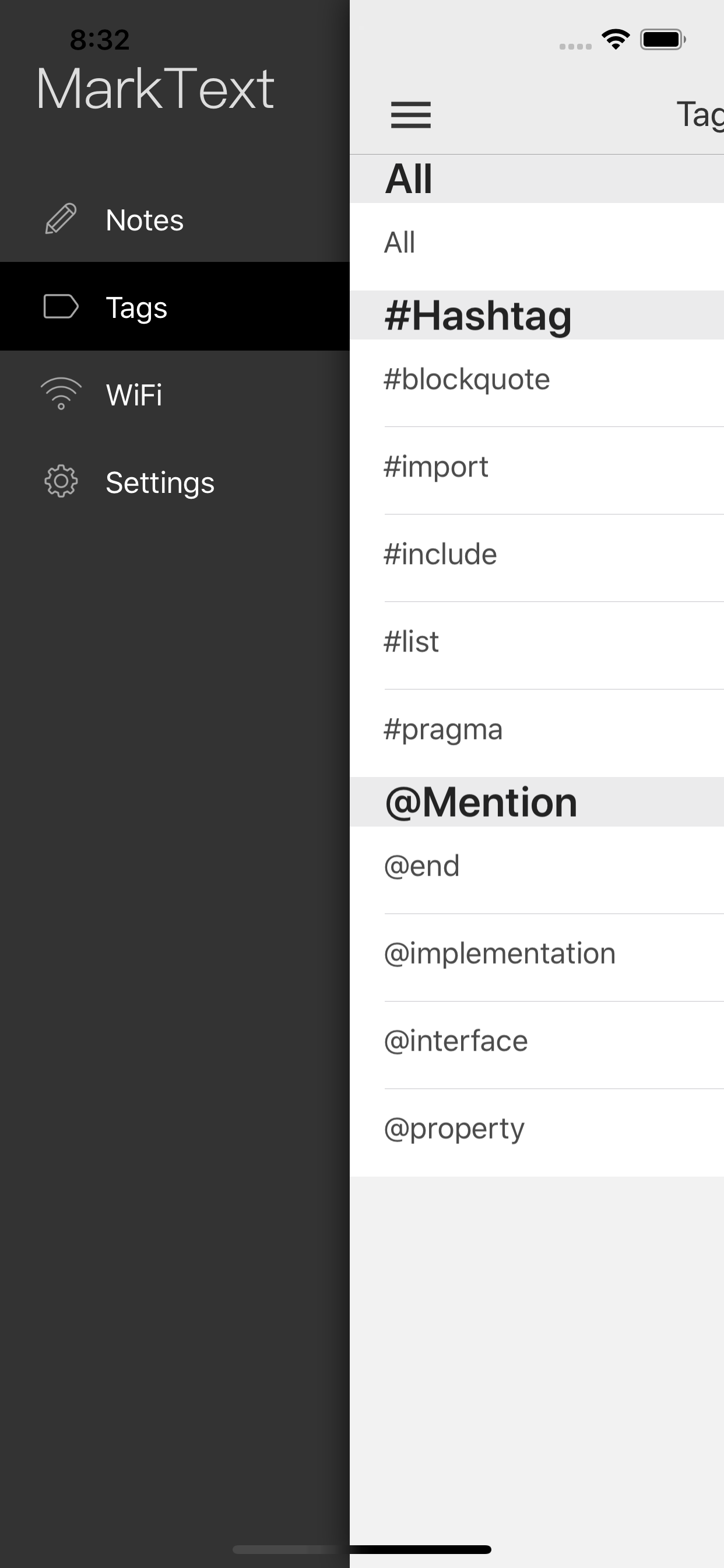Switch to the Tags section
The height and width of the screenshot is (1568, 724).
click(x=136, y=308)
